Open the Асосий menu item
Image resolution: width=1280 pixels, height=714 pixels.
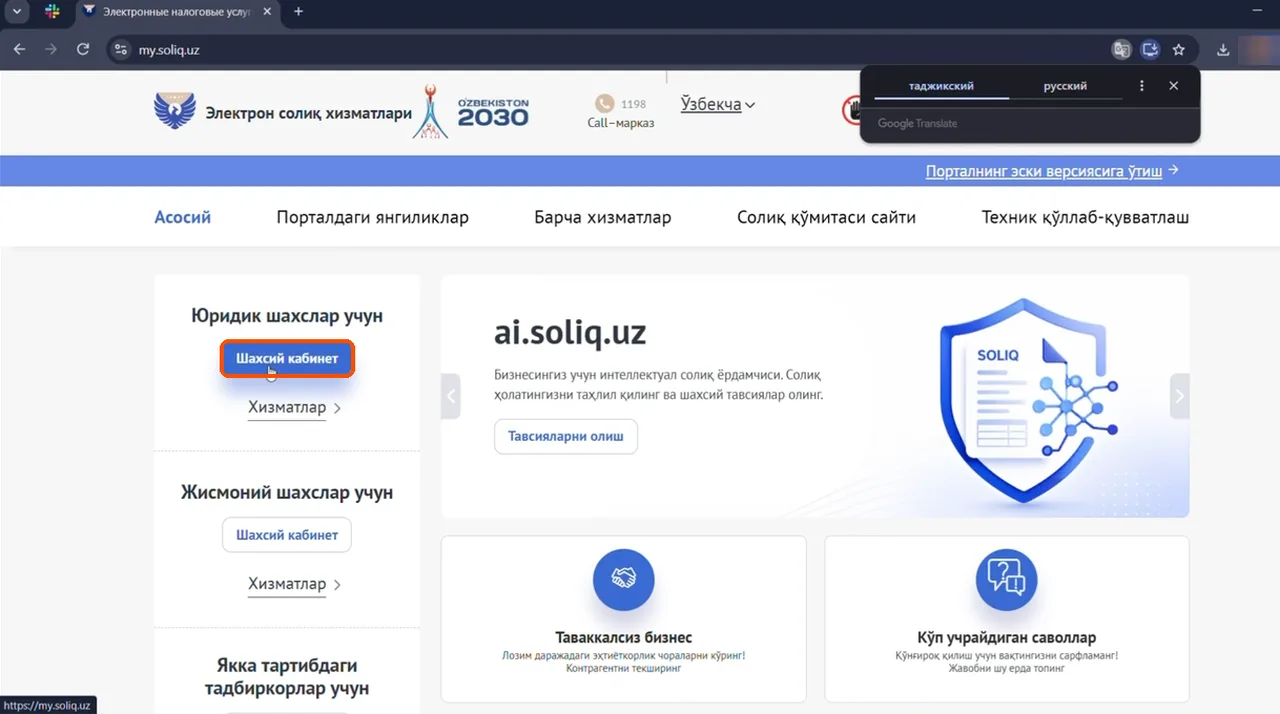point(182,217)
